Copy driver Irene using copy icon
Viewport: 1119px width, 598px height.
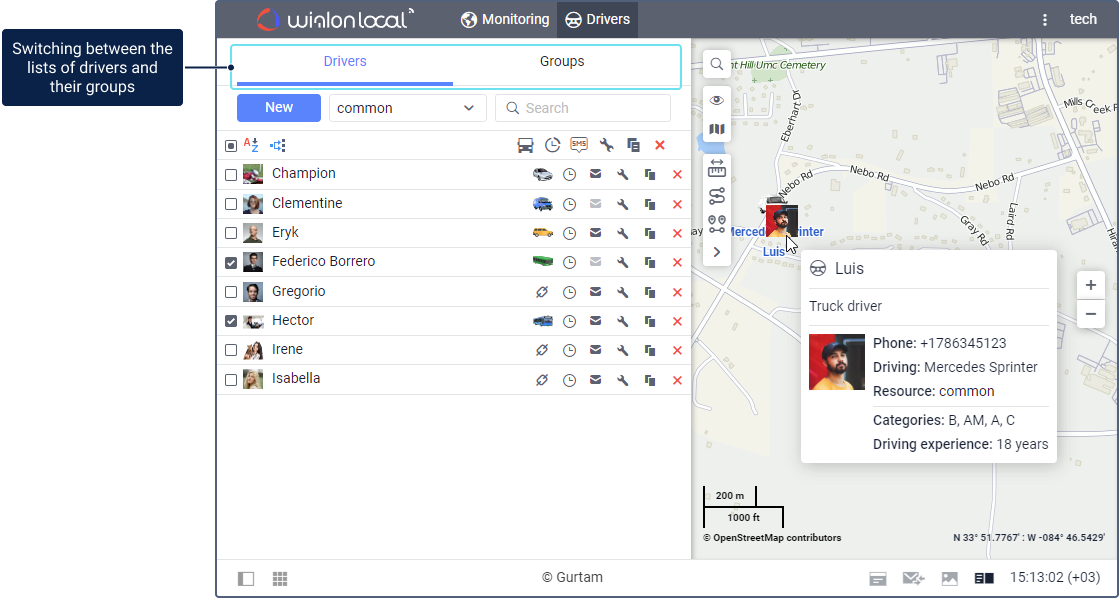tap(650, 351)
